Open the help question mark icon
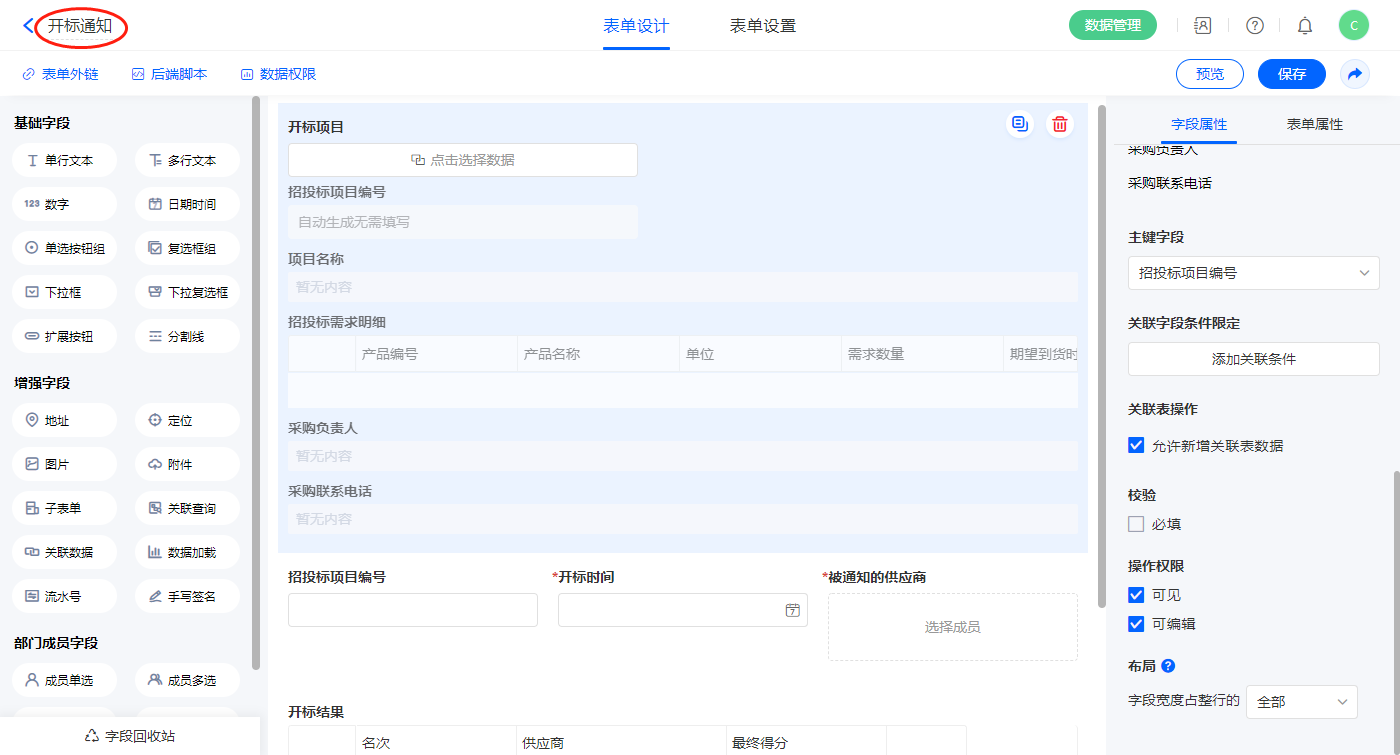 pyautogui.click(x=1254, y=26)
